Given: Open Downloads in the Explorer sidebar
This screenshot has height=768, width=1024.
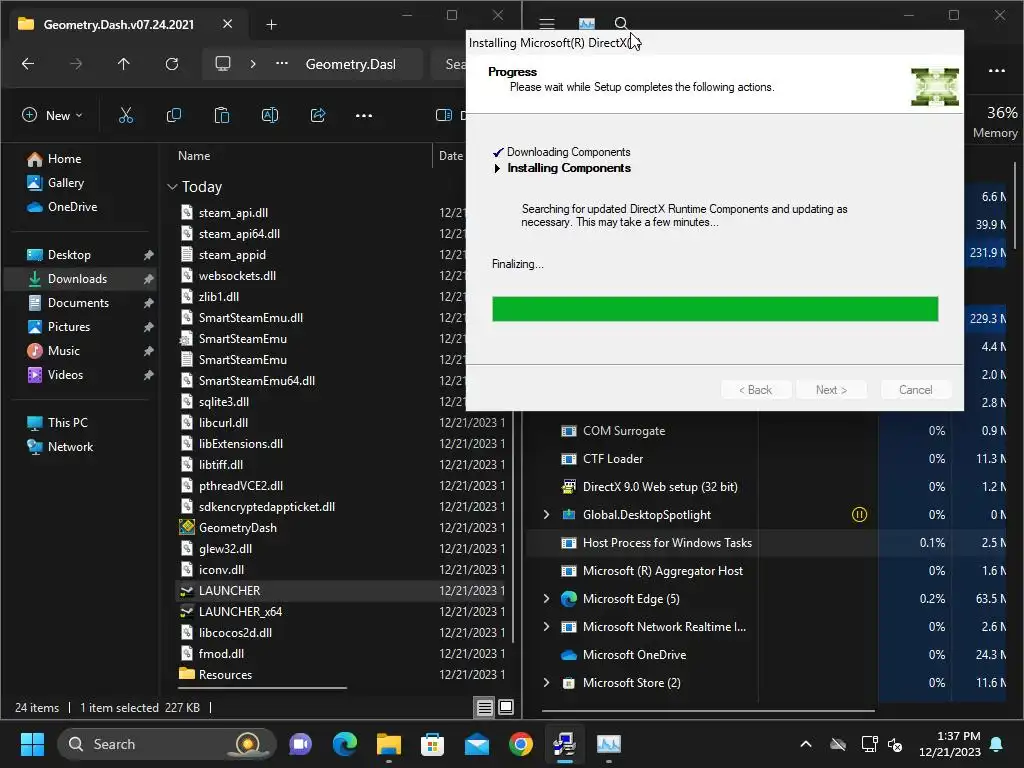Looking at the screenshot, I should [x=80, y=279].
